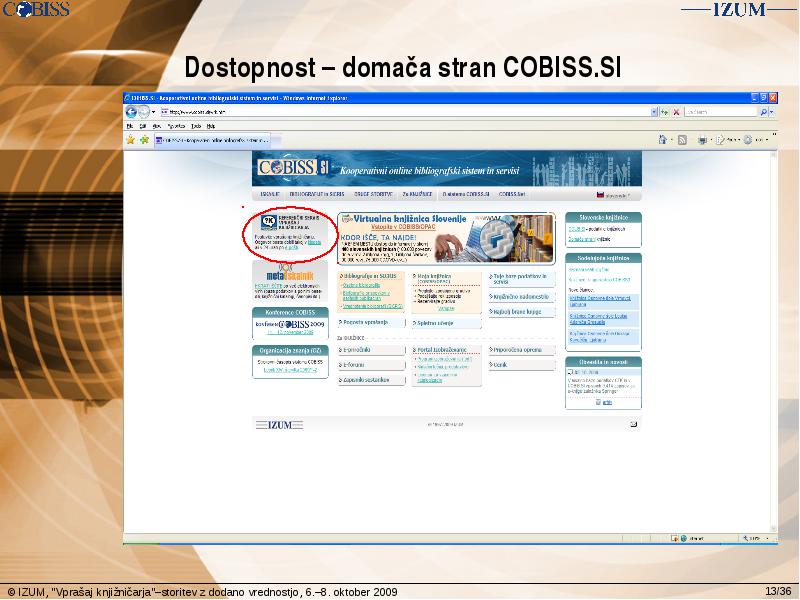Open the search provider dropdown arrow
This screenshot has width=800, height=600.
[771, 112]
